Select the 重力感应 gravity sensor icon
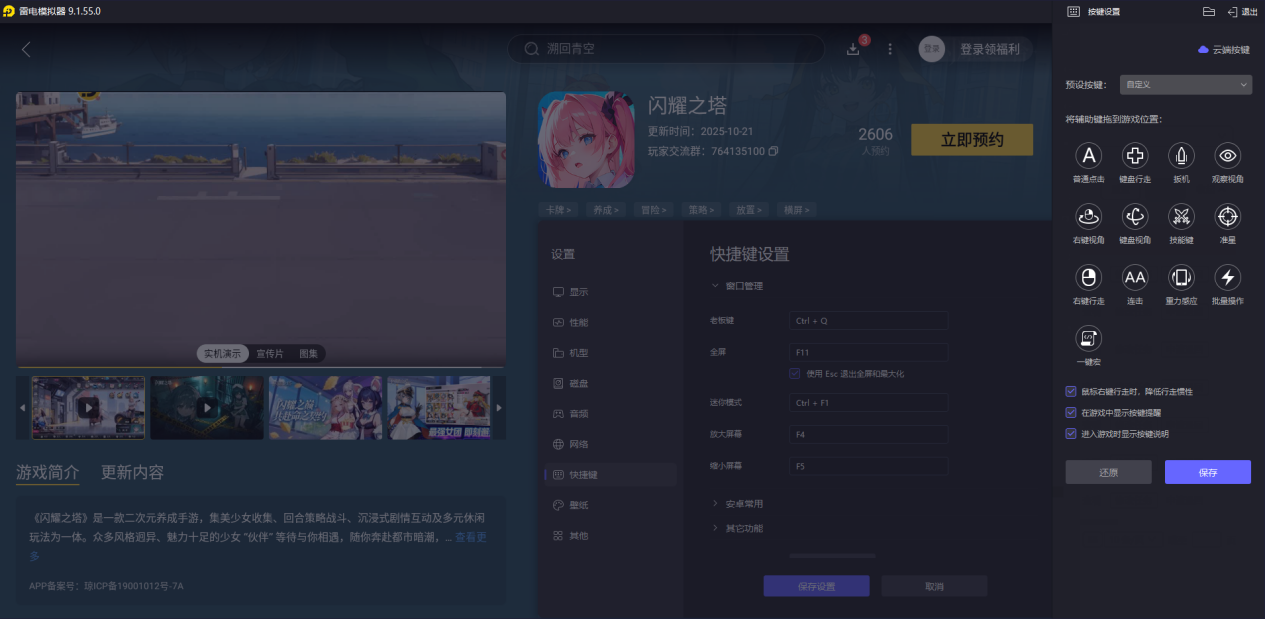Viewport: 1265px width, 619px height. click(1182, 277)
